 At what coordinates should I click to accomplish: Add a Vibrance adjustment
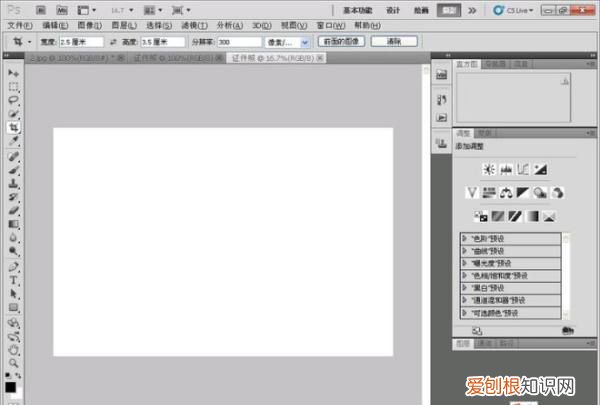click(472, 192)
